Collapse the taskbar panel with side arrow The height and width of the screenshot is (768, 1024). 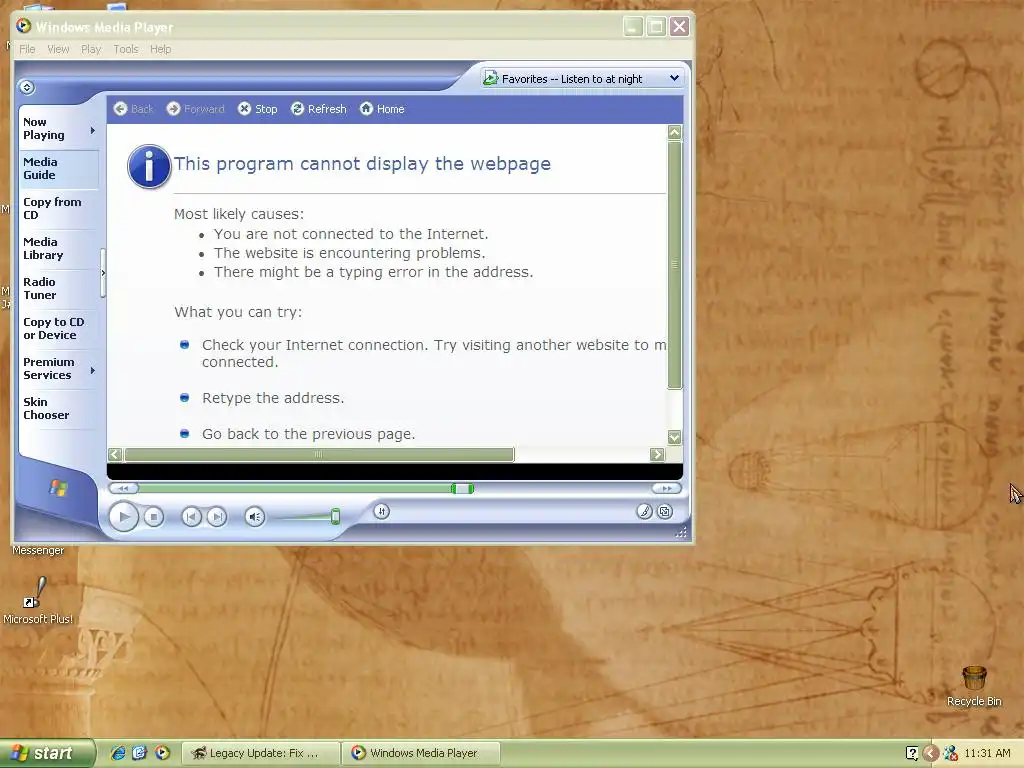[x=103, y=273]
